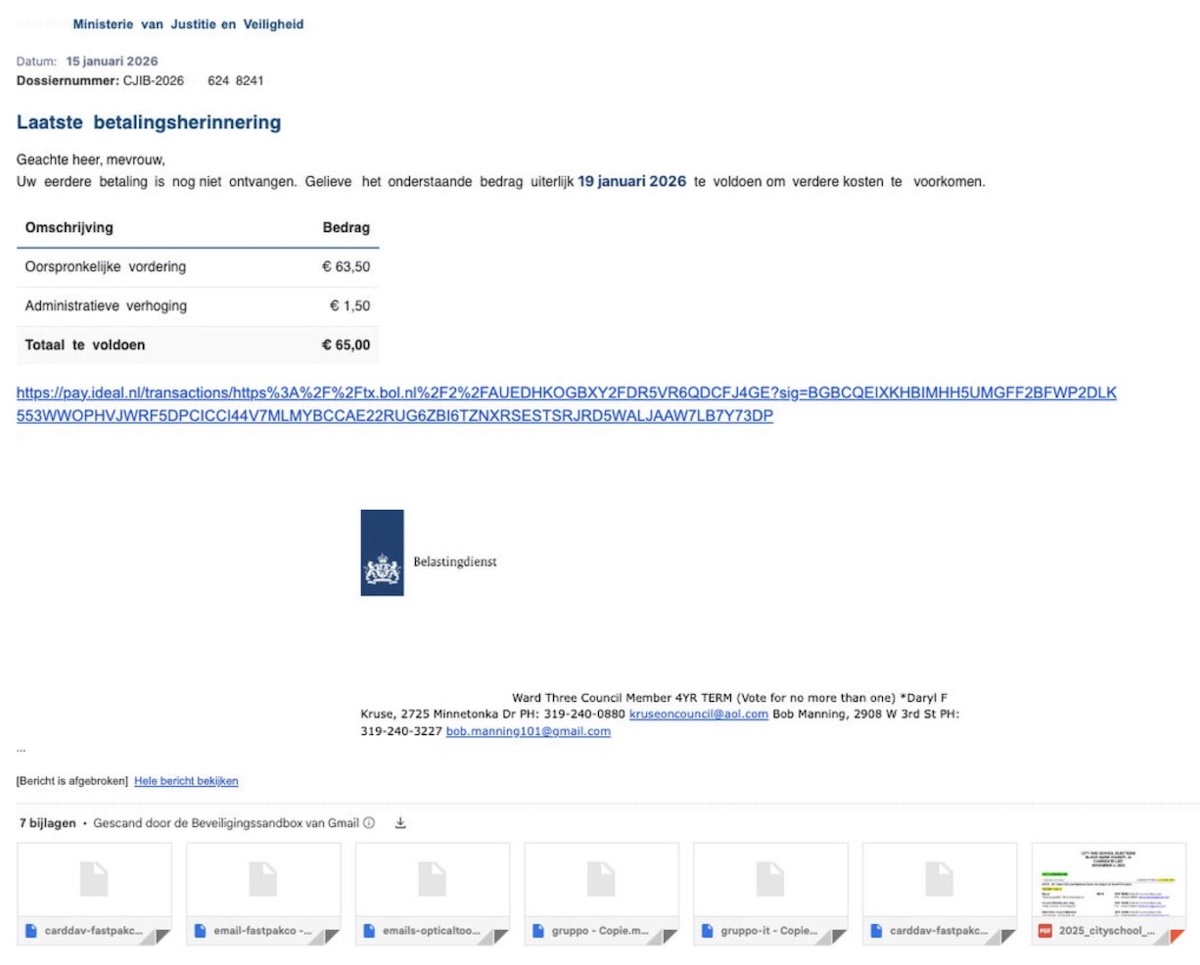Open the last carddav-fastpakco attachment thumbnail

click(939, 879)
